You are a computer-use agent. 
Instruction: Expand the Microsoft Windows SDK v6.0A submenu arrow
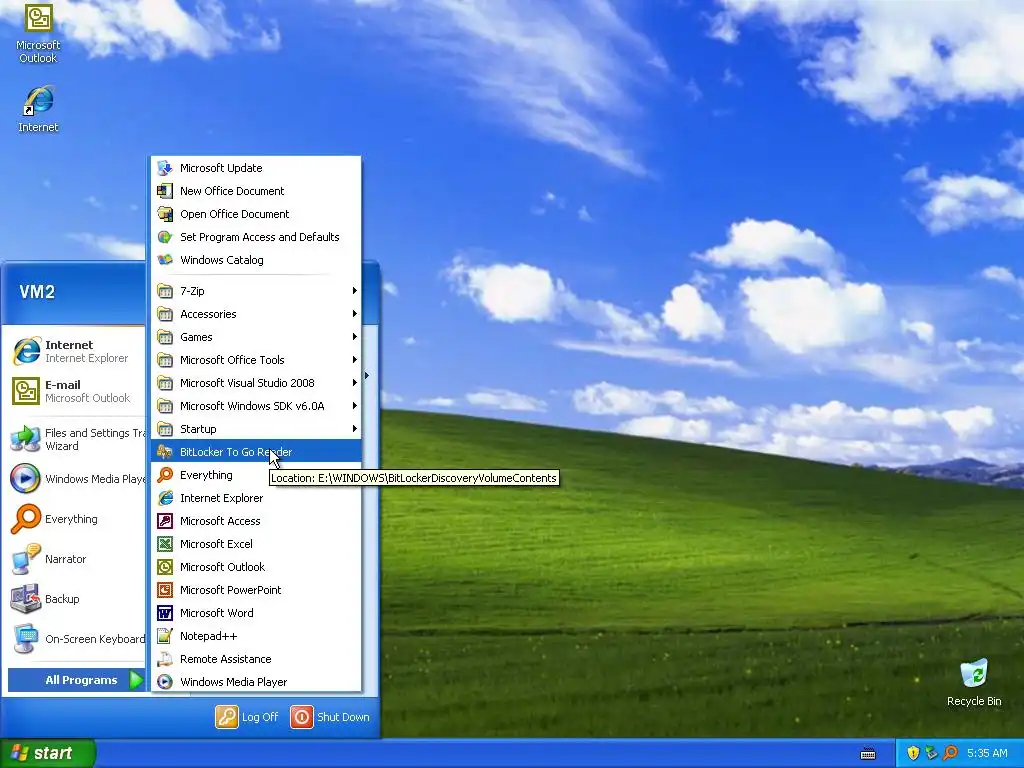[x=355, y=406]
